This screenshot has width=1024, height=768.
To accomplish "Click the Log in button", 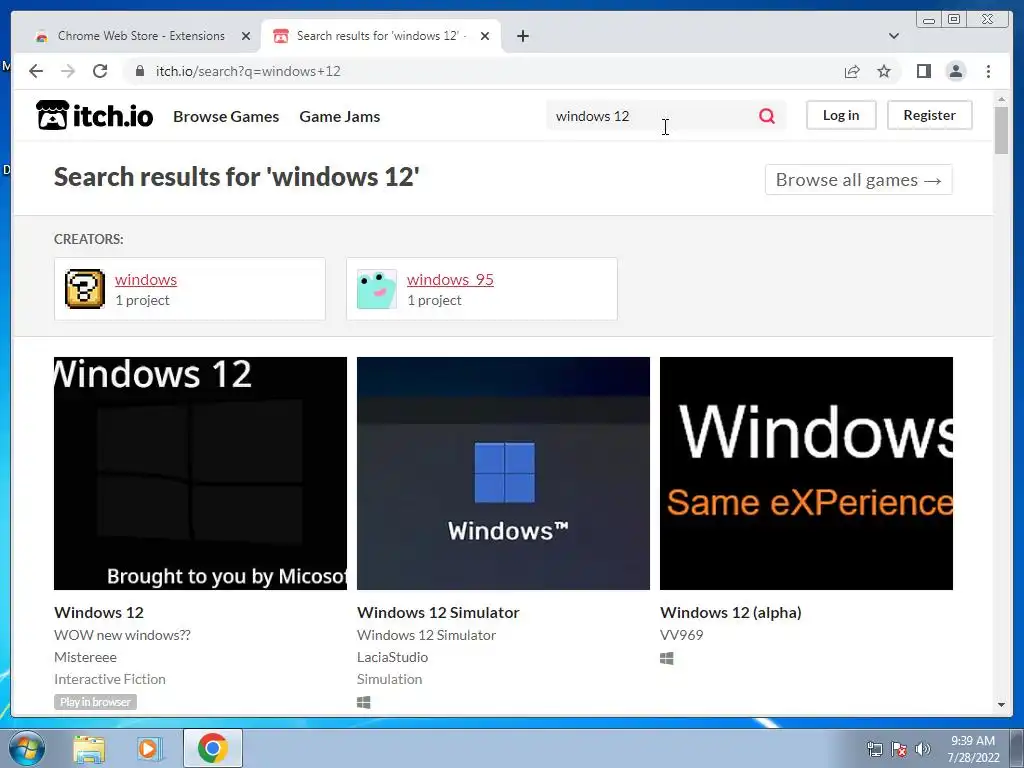I will [840, 115].
